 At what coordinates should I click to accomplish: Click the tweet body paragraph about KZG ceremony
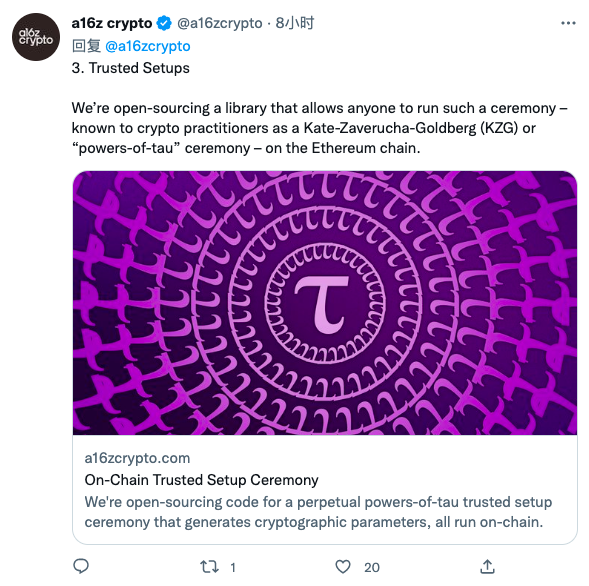click(319, 128)
